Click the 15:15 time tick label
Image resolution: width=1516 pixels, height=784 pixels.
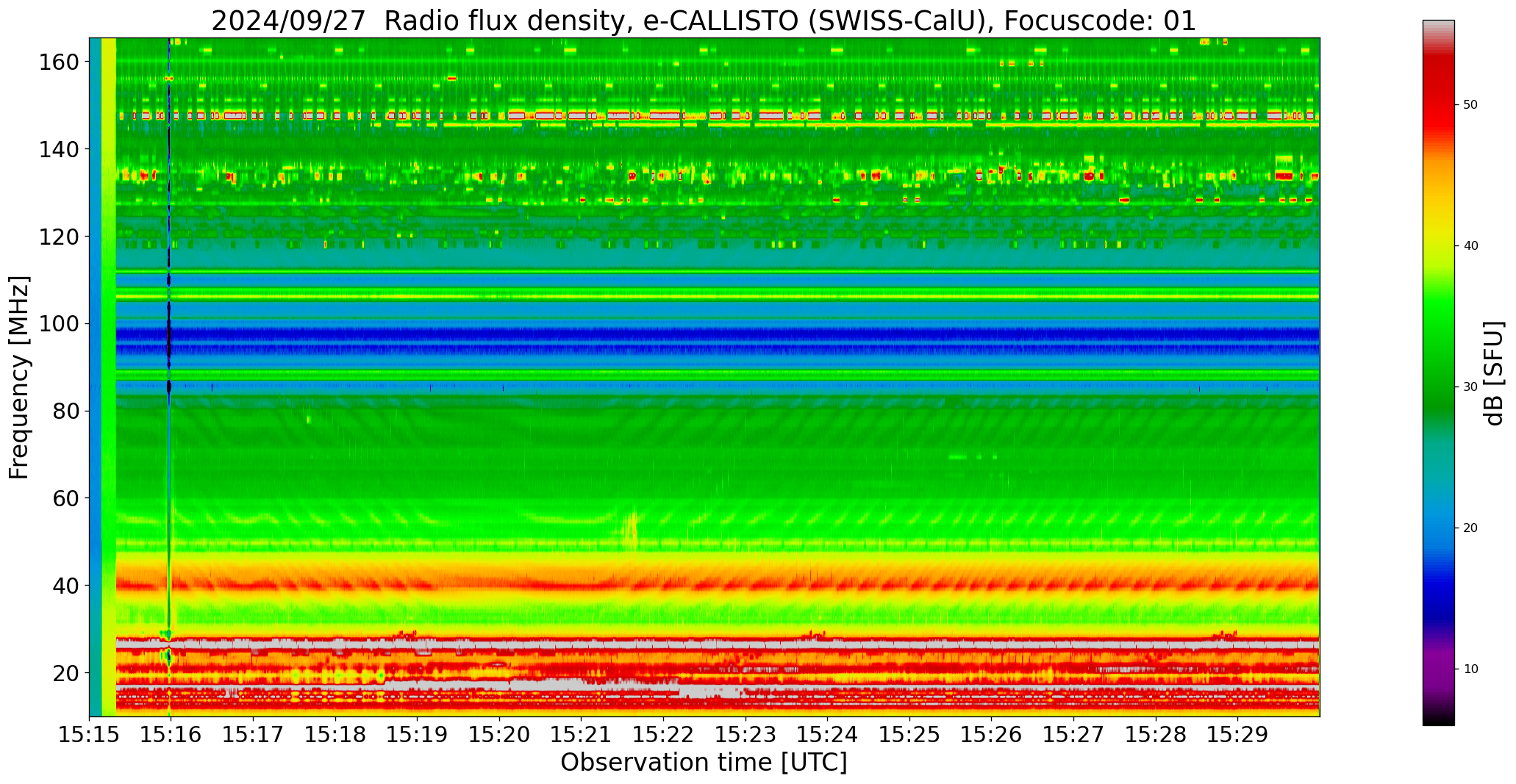tap(90, 733)
